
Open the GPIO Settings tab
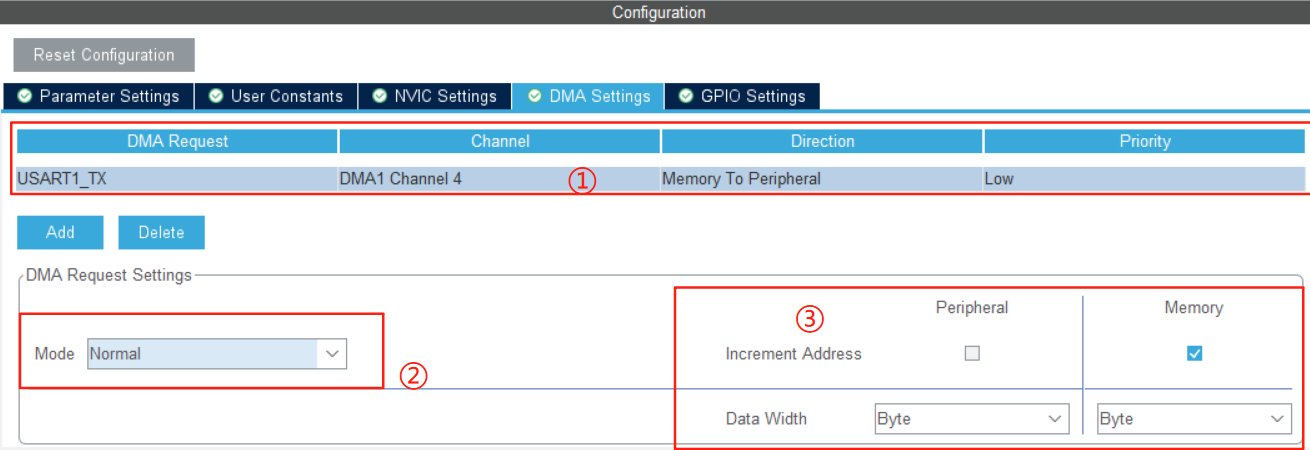pyautogui.click(x=742, y=96)
